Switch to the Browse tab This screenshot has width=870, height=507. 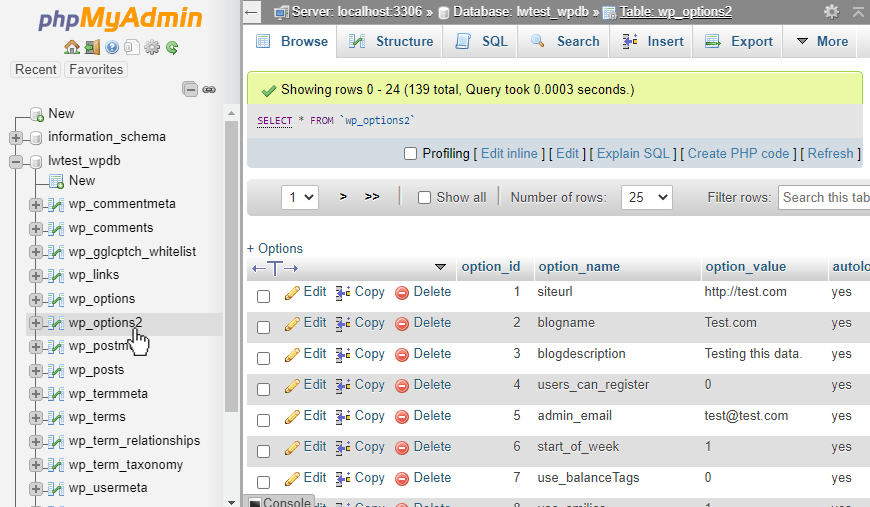[292, 42]
